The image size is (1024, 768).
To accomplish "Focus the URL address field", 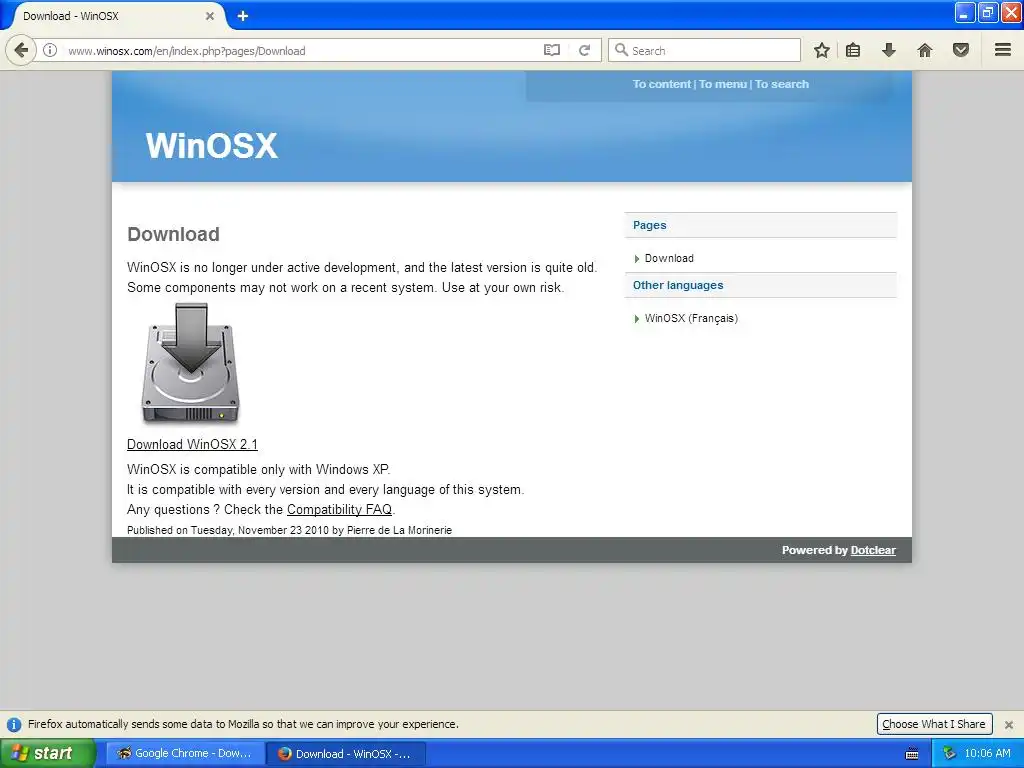I will point(300,50).
